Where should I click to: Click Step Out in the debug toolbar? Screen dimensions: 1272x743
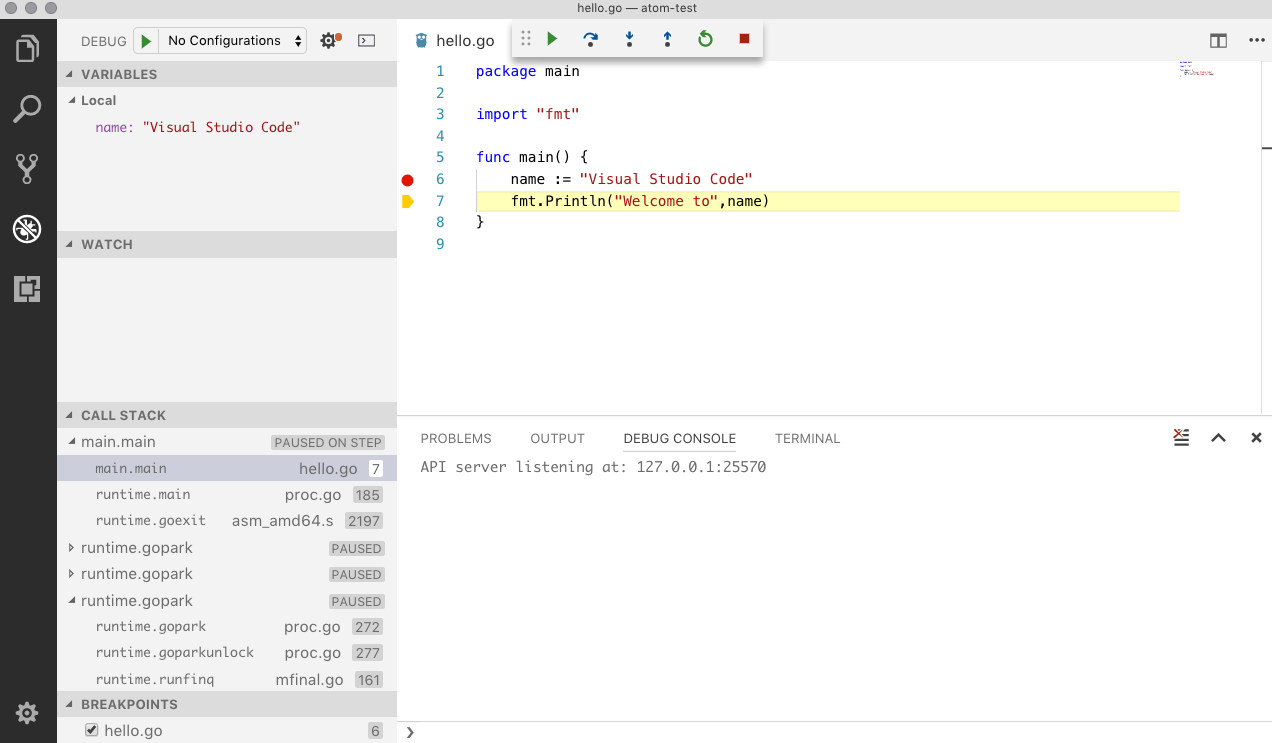point(667,39)
